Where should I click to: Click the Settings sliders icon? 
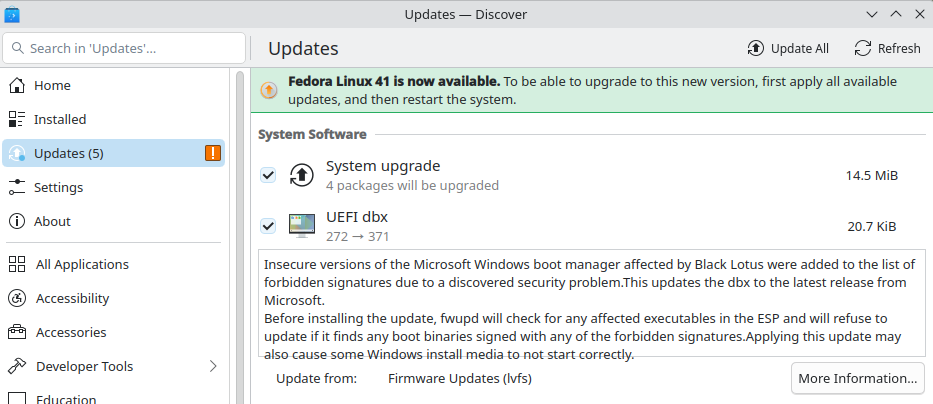click(x=17, y=187)
